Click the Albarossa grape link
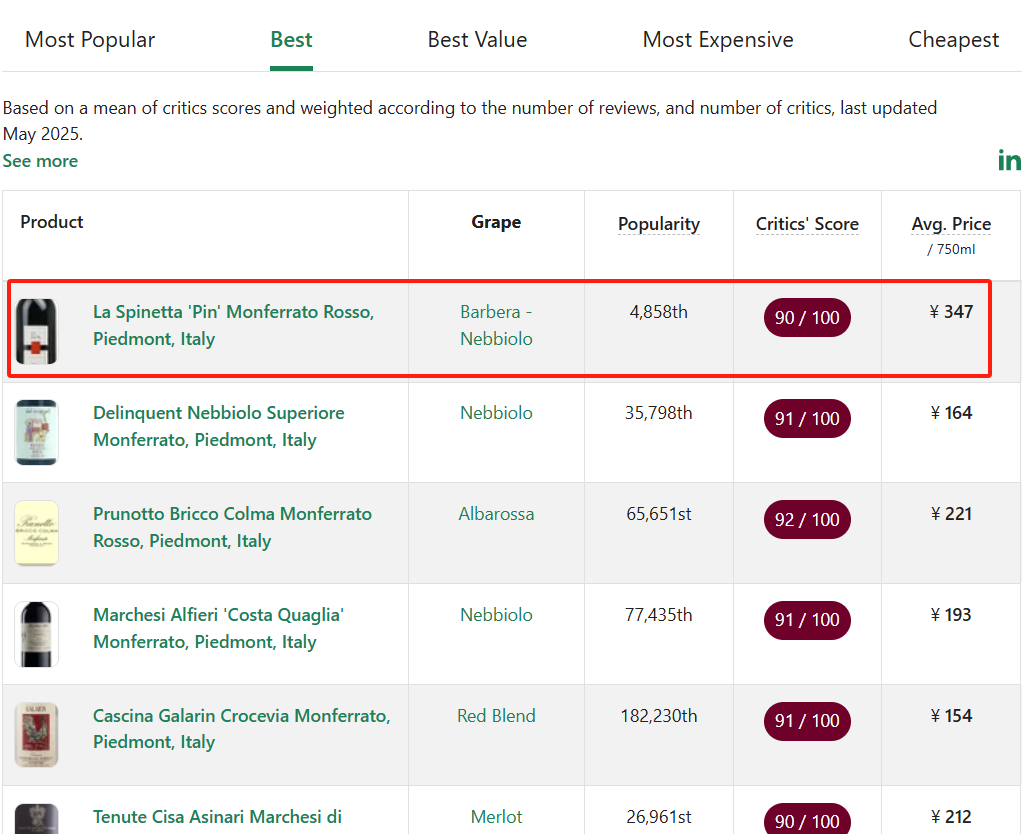The height and width of the screenshot is (834, 1032). [496, 514]
